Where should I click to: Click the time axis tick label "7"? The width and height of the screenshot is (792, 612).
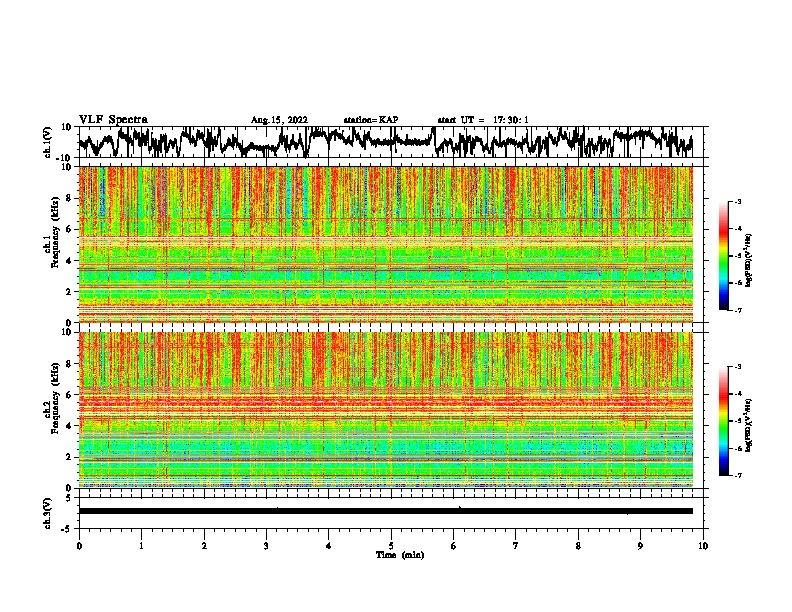click(x=516, y=546)
